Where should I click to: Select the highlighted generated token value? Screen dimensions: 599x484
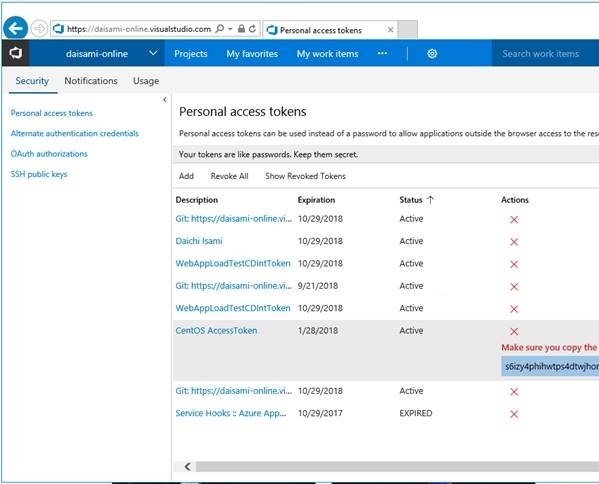[550, 366]
